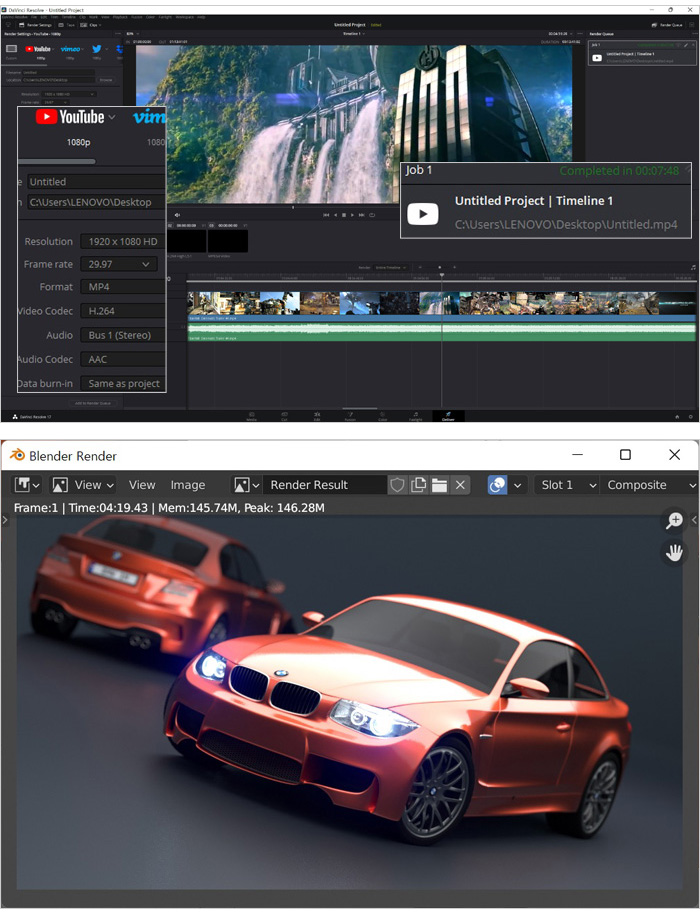Toggle loop playback in Resolve viewer

pos(372,215)
